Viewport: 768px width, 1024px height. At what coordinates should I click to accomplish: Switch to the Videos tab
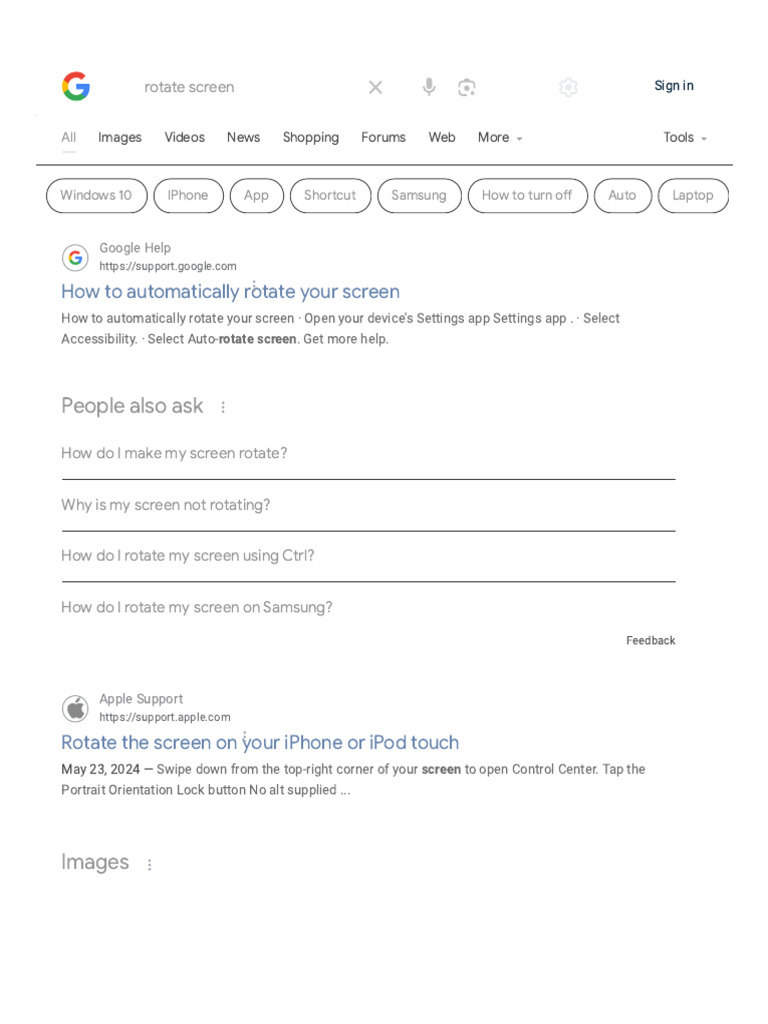click(185, 138)
